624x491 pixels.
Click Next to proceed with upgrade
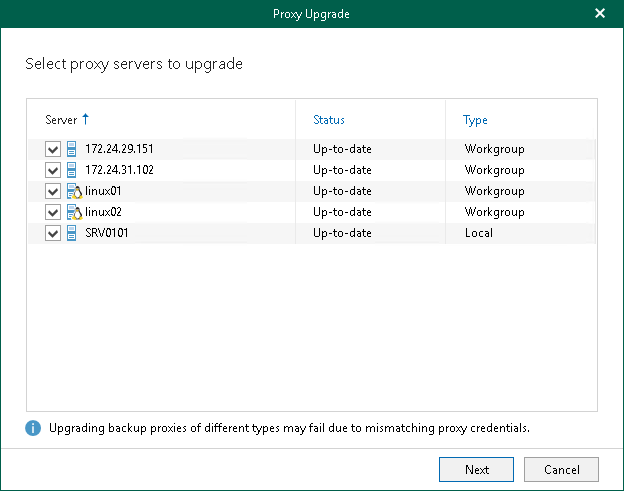(x=476, y=470)
